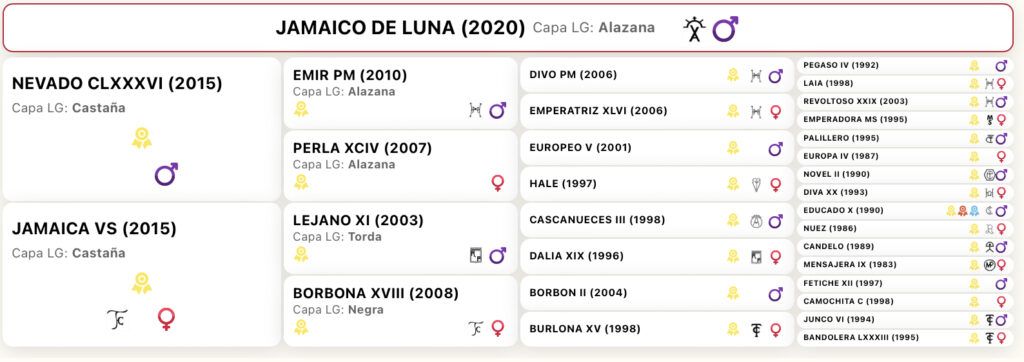Screen dimensions: 1024x362
Task: Click the circled A brand beside Cascanueces III
Action: point(756,221)
